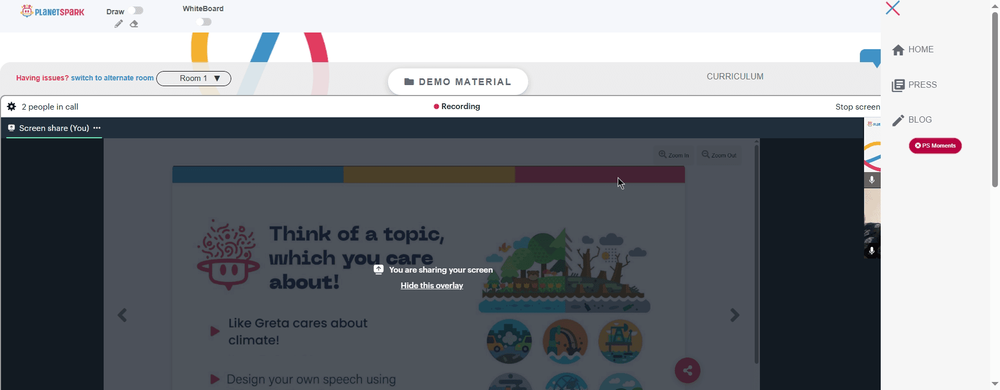Click lower participant microphone icon
Screen dimensions: 1000x390
coord(872,251)
